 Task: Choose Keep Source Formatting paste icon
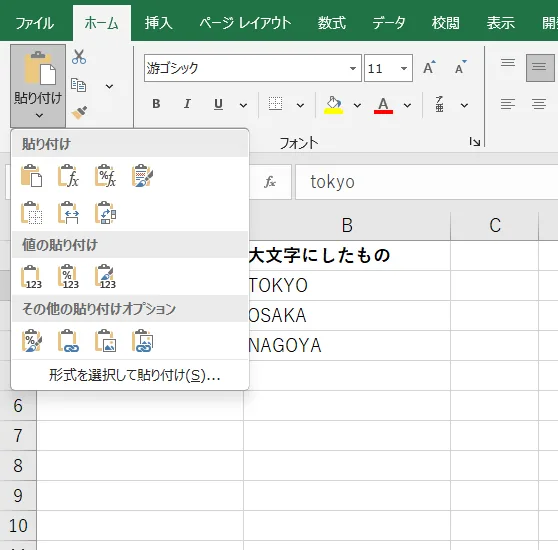[142, 175]
